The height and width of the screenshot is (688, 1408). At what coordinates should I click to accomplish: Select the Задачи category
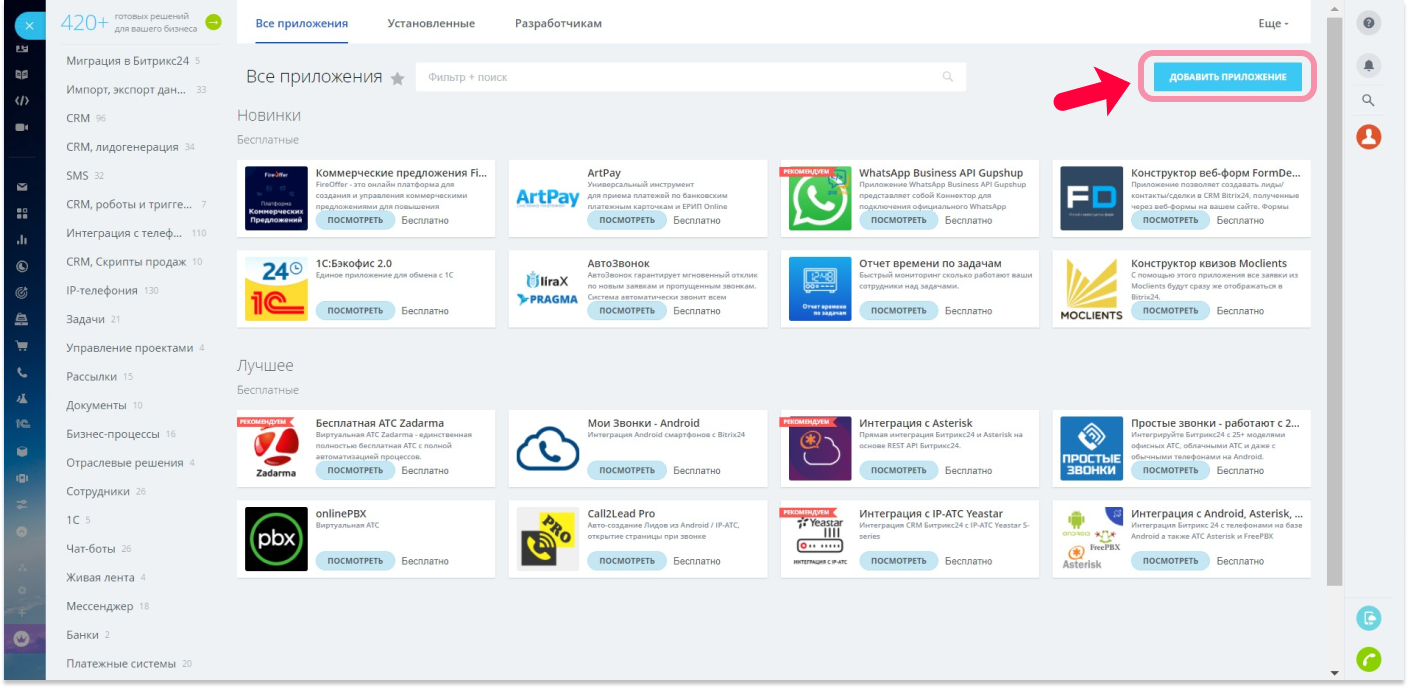85,319
